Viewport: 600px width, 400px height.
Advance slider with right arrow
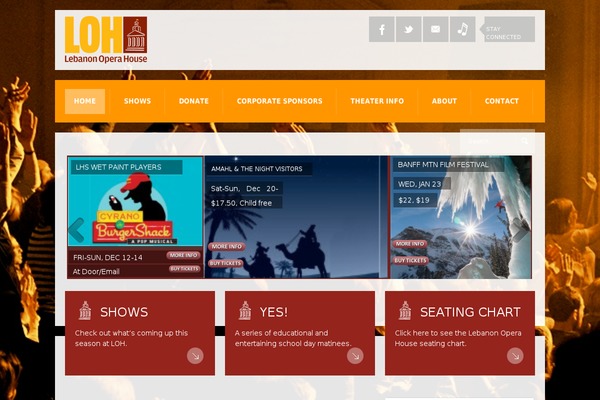pyautogui.click(x=521, y=230)
